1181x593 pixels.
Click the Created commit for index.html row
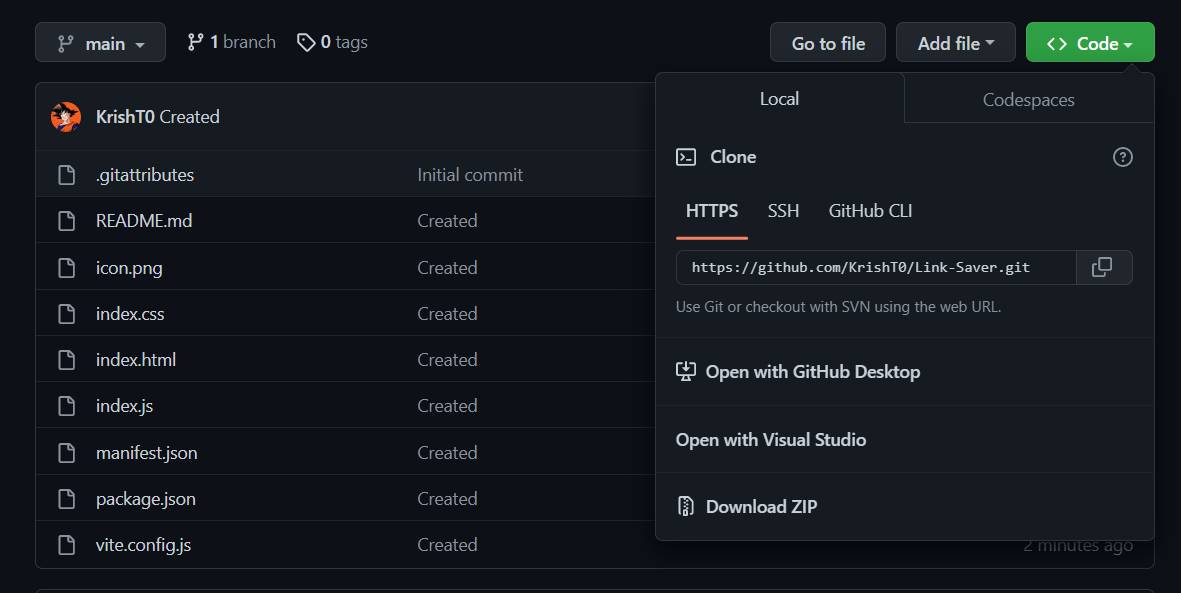[447, 360]
